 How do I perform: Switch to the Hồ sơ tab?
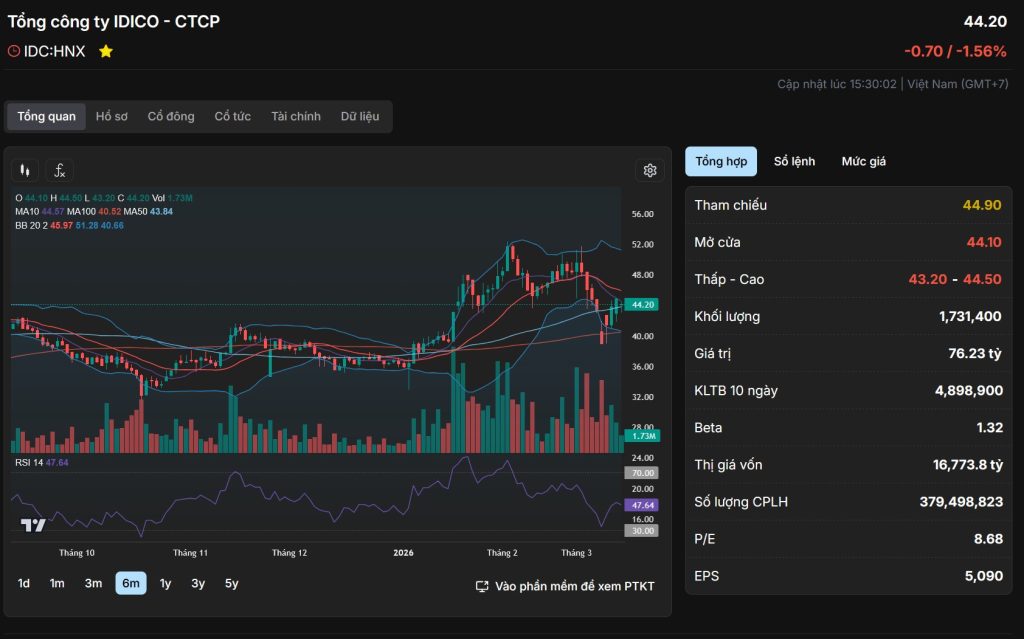tap(111, 117)
